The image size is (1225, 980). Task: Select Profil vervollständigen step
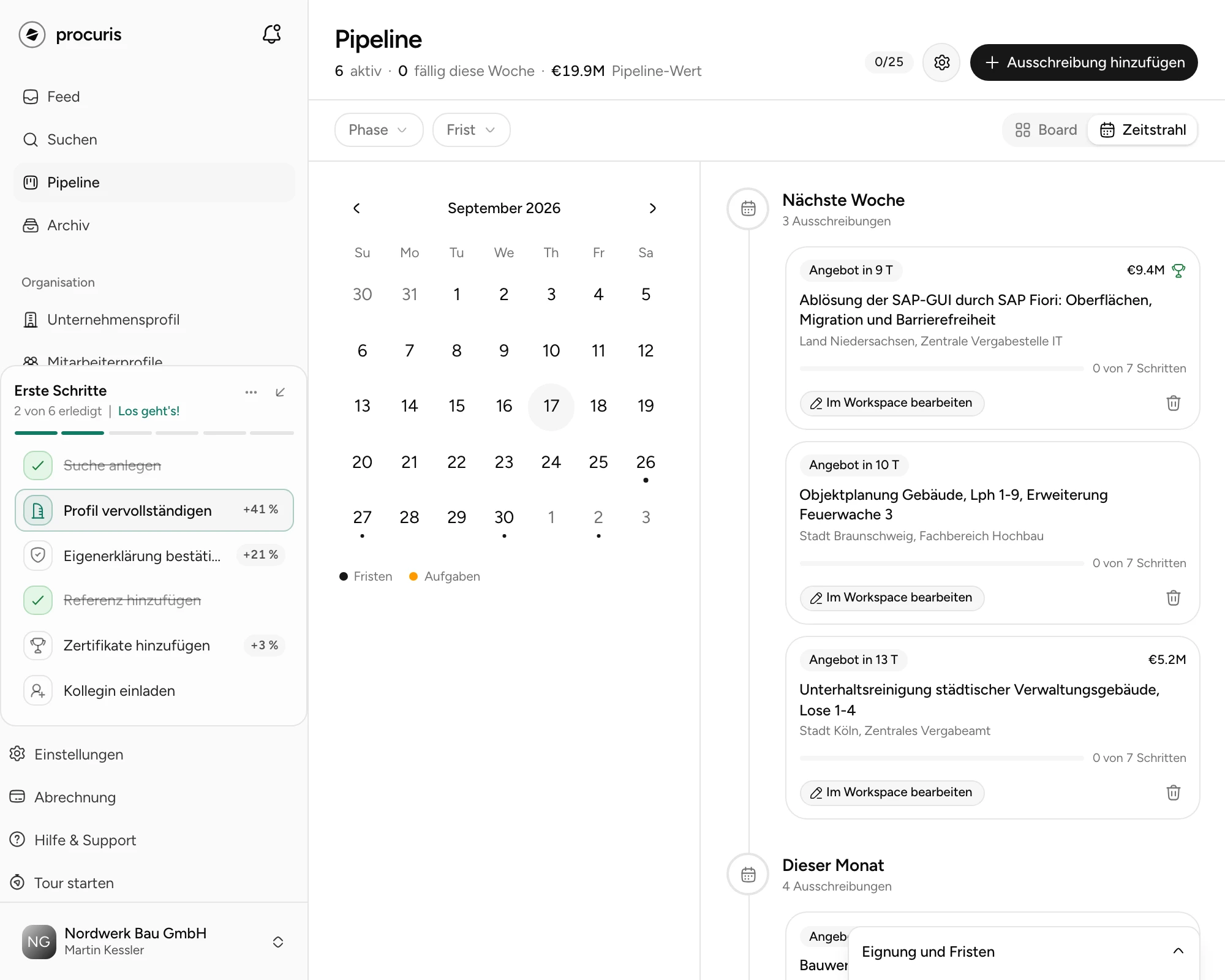click(154, 510)
